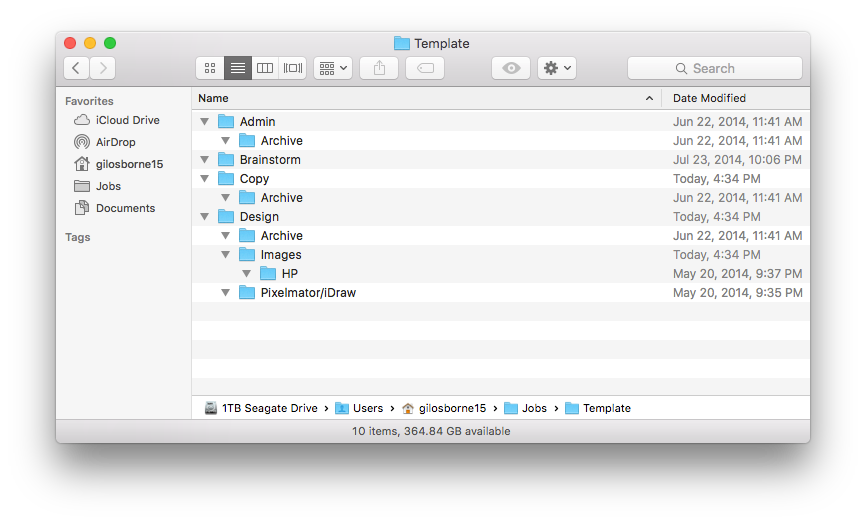Click the Quick Look eye button
The height and width of the screenshot is (523, 866).
pos(511,68)
